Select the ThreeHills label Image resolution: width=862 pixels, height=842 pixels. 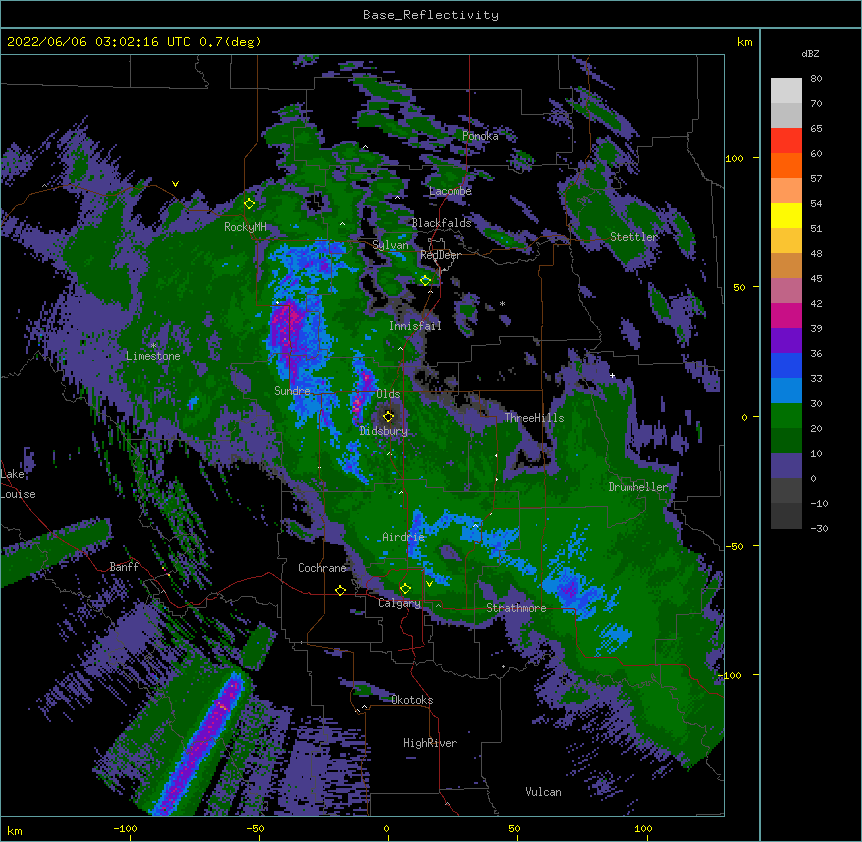[534, 418]
